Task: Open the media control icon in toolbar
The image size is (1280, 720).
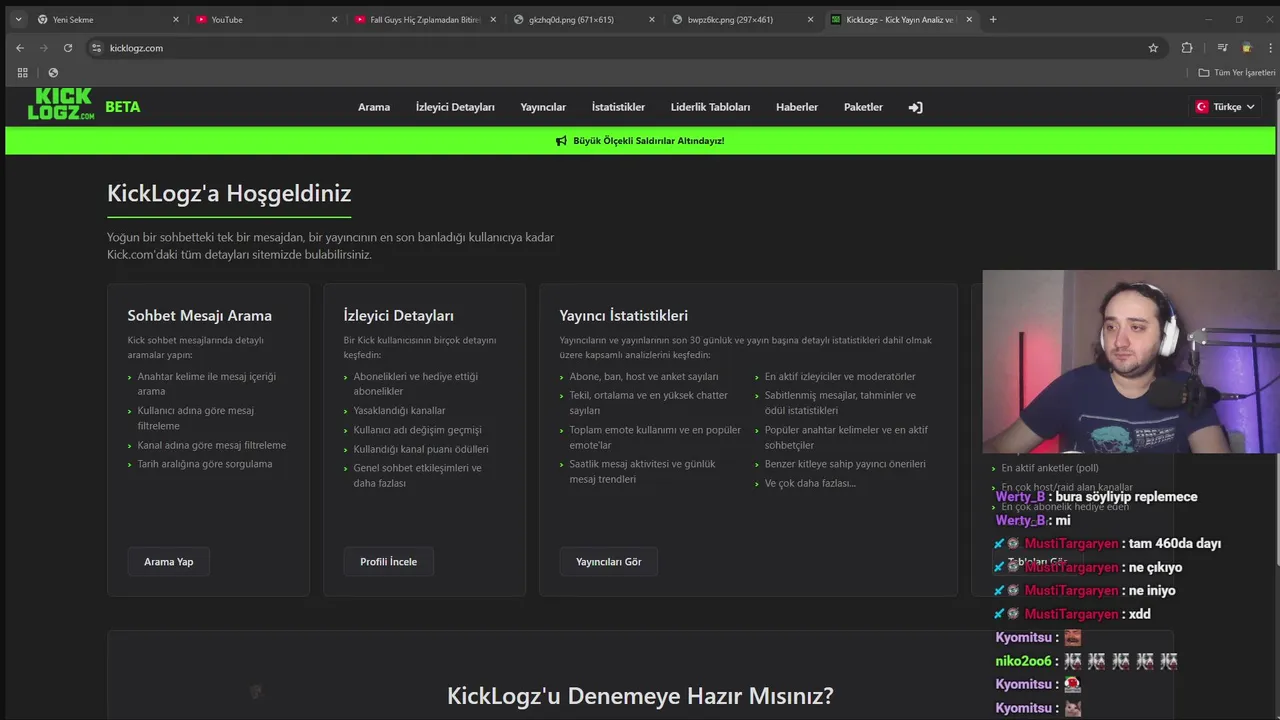Action: 1222,48
